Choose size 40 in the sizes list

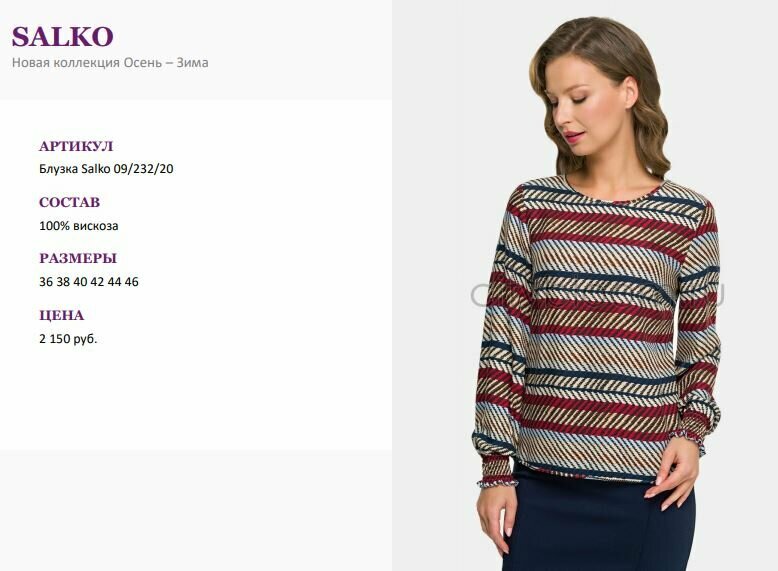pos(80,282)
